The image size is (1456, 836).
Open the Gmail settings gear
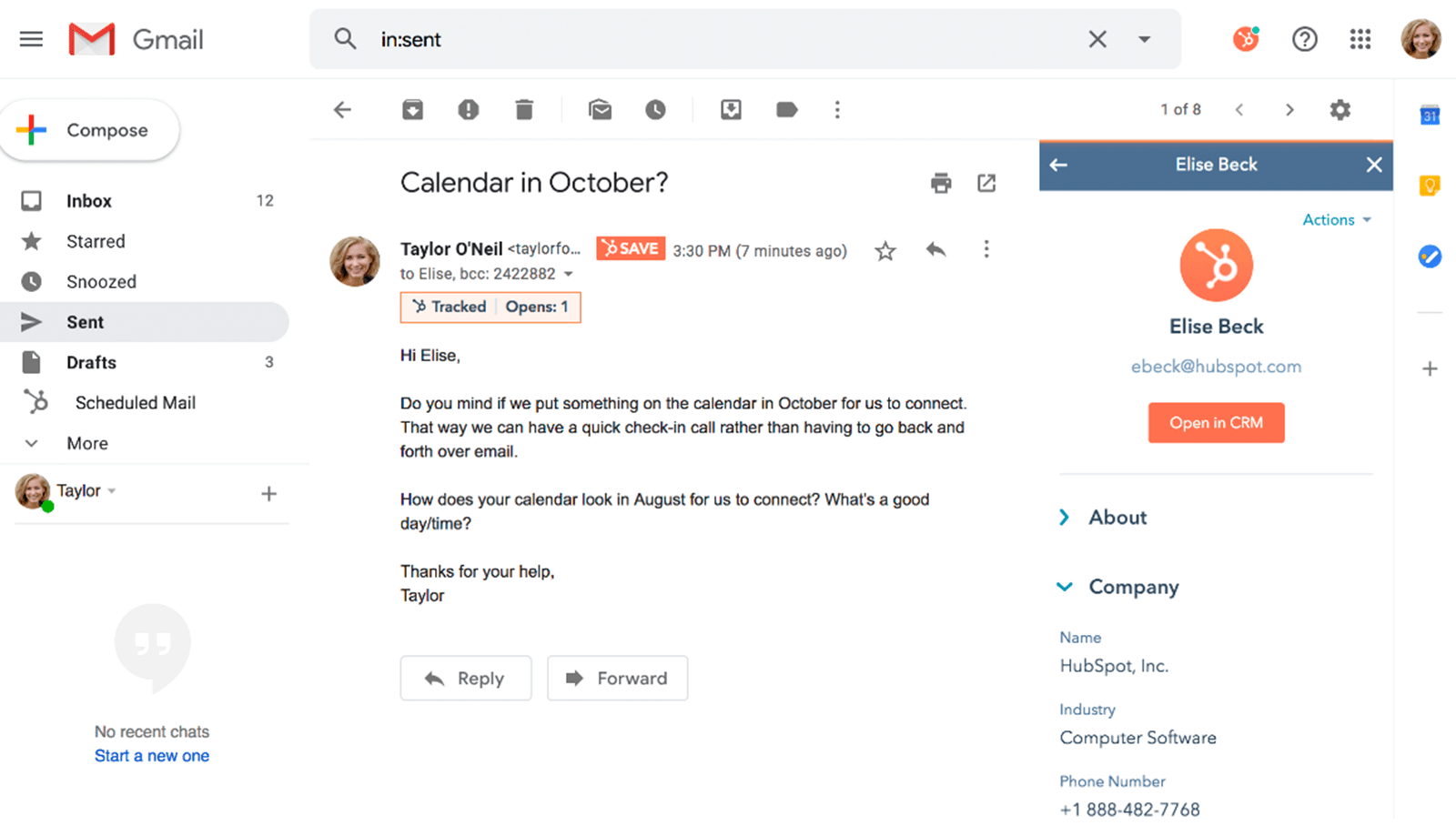(1339, 109)
